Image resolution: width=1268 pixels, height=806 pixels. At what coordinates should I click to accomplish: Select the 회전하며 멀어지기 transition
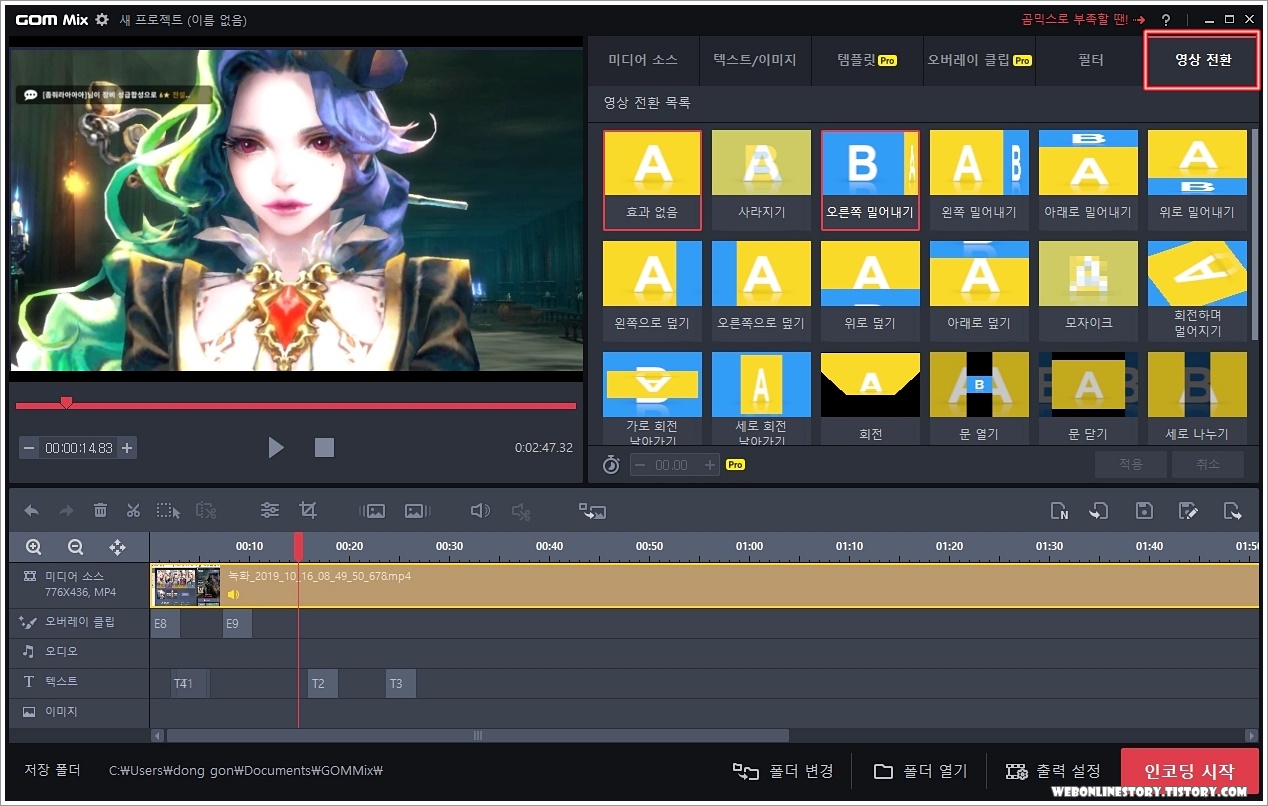pos(1197,291)
